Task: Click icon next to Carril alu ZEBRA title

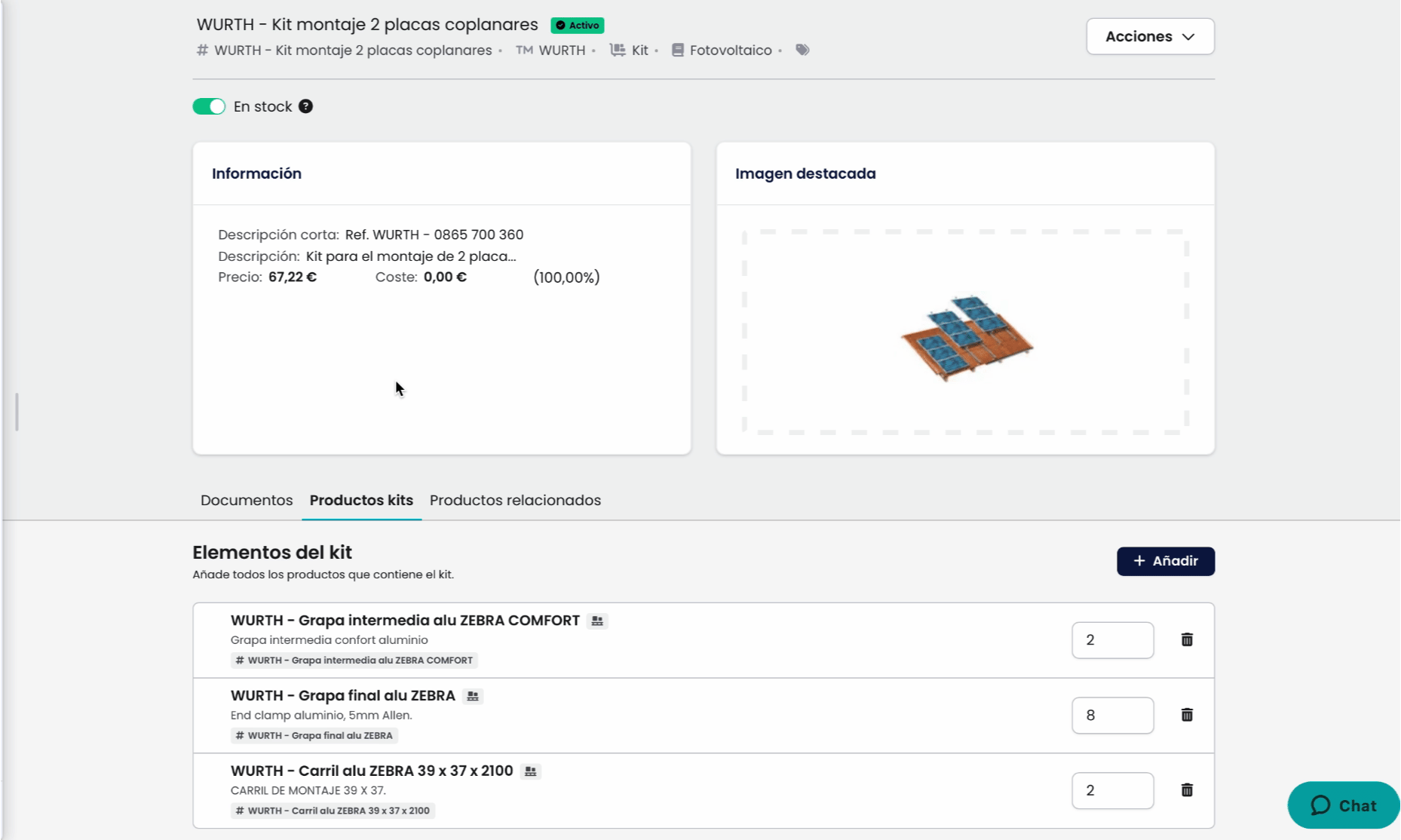Action: click(x=531, y=771)
